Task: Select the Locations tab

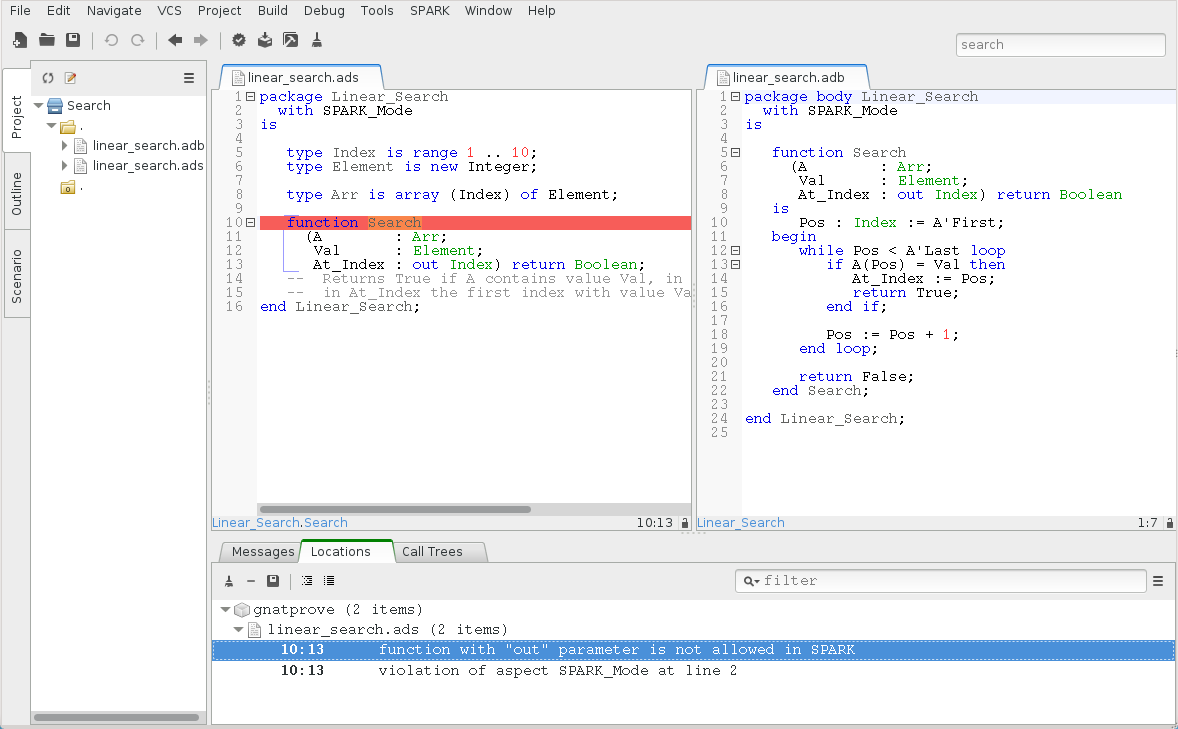Action: 340,552
